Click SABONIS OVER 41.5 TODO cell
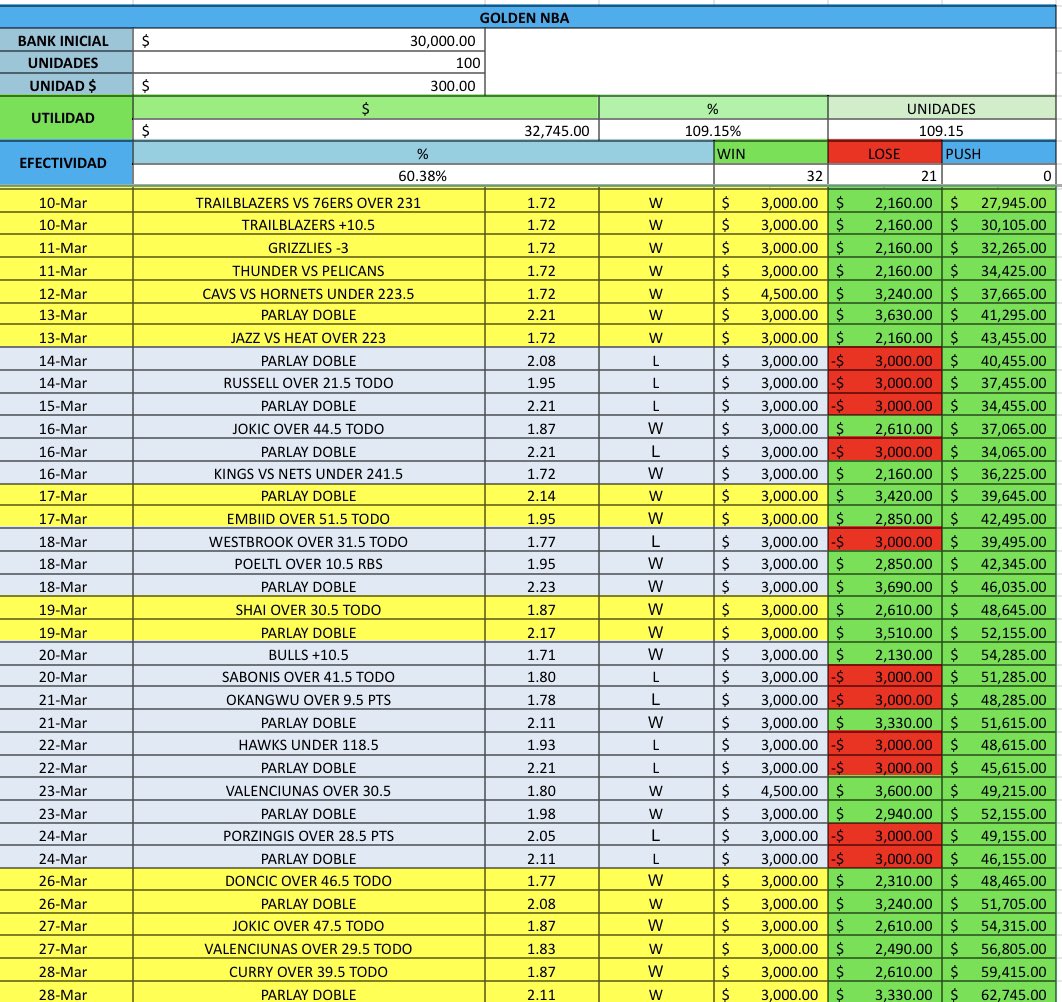This screenshot has width=1062, height=1002. pyautogui.click(x=309, y=677)
